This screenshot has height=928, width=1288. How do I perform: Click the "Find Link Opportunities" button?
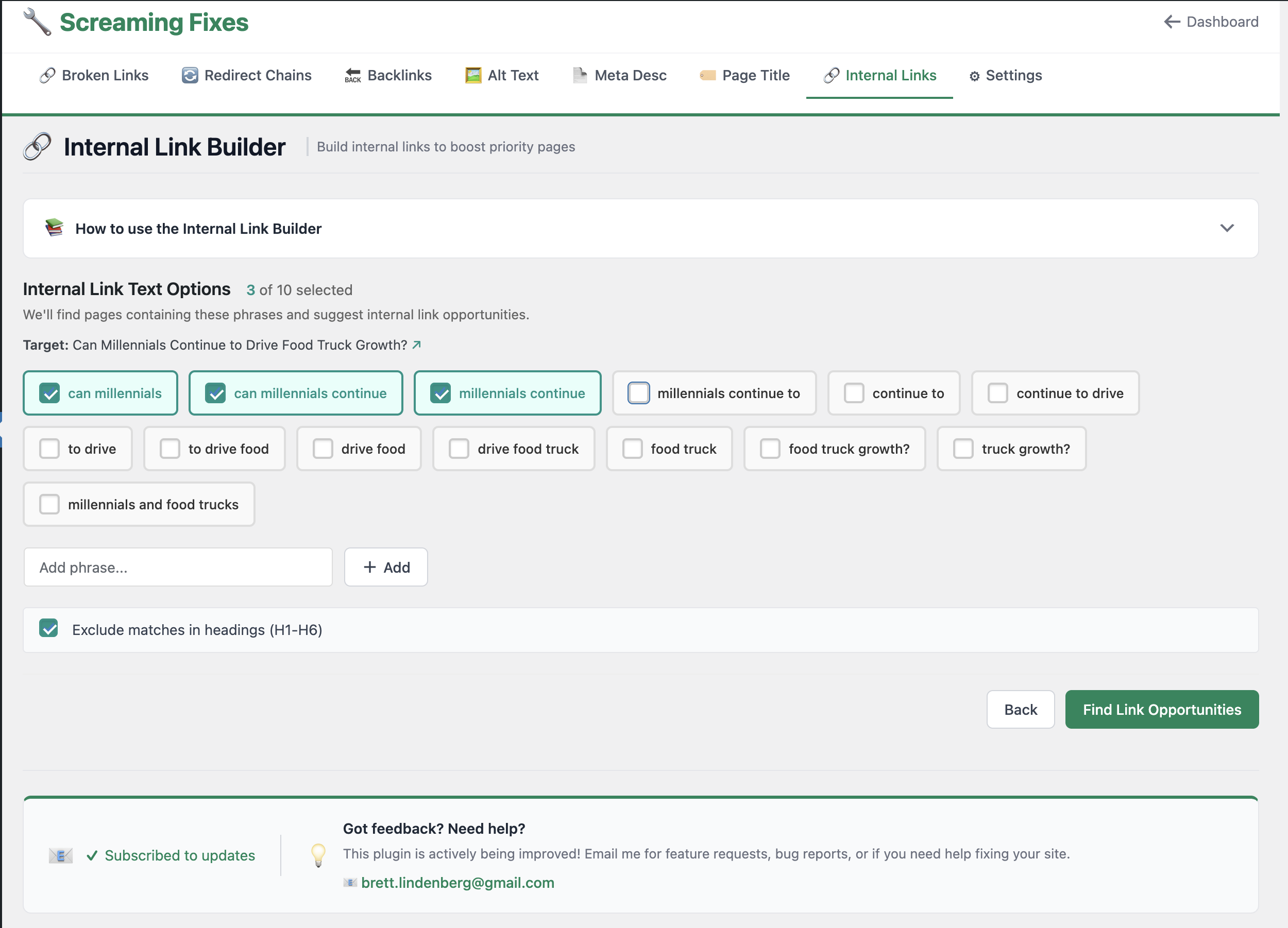pyautogui.click(x=1161, y=709)
